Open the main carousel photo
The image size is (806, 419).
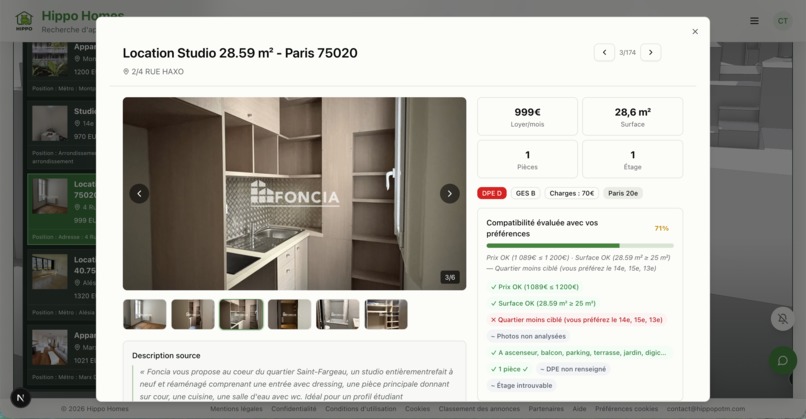(x=295, y=194)
